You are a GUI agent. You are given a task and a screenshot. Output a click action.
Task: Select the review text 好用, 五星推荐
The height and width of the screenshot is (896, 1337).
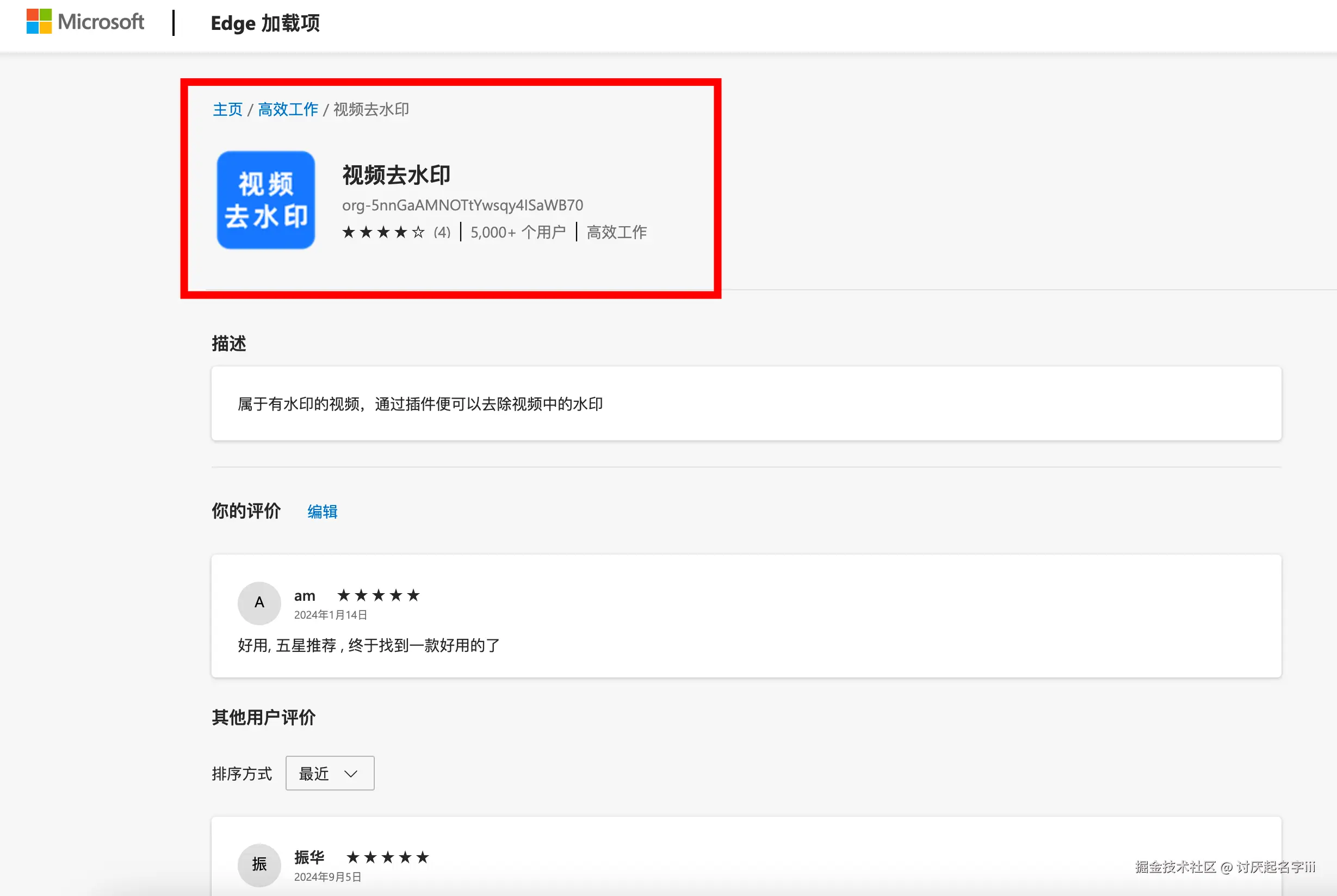point(369,645)
